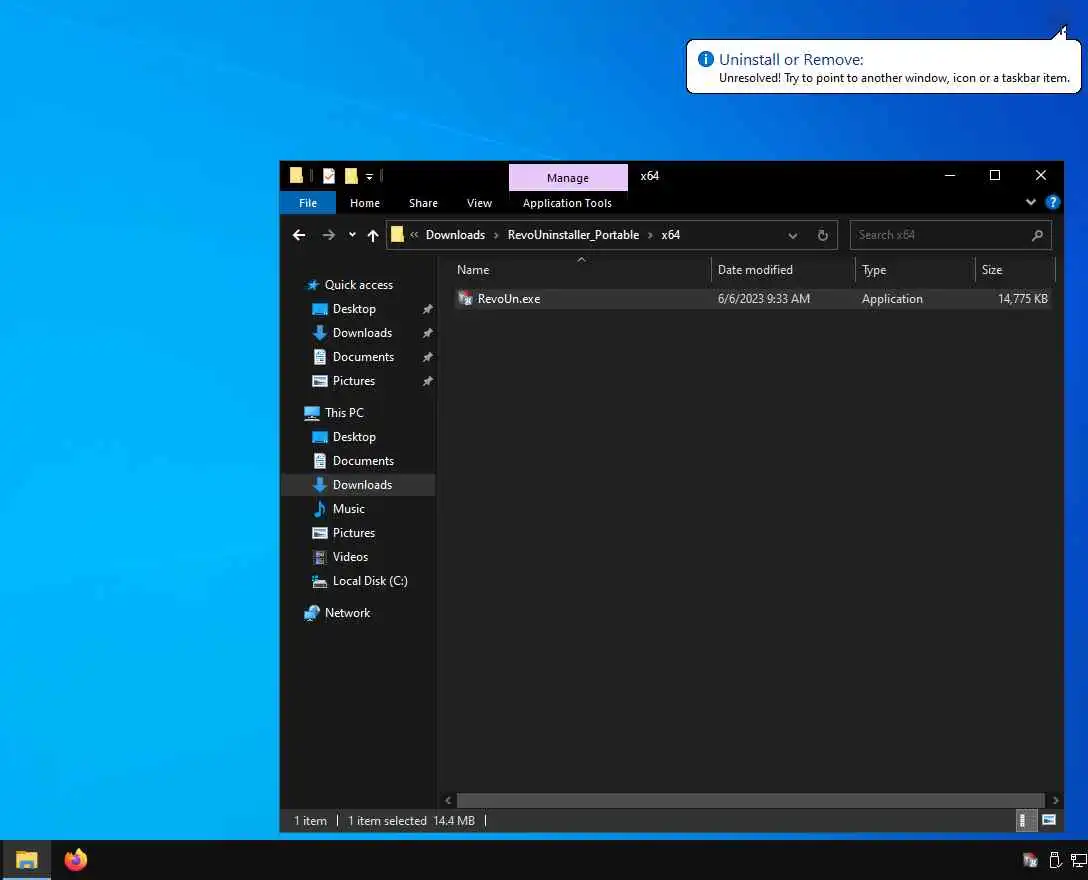Image resolution: width=1088 pixels, height=880 pixels.
Task: Click the search magnifier icon
Action: click(1037, 235)
